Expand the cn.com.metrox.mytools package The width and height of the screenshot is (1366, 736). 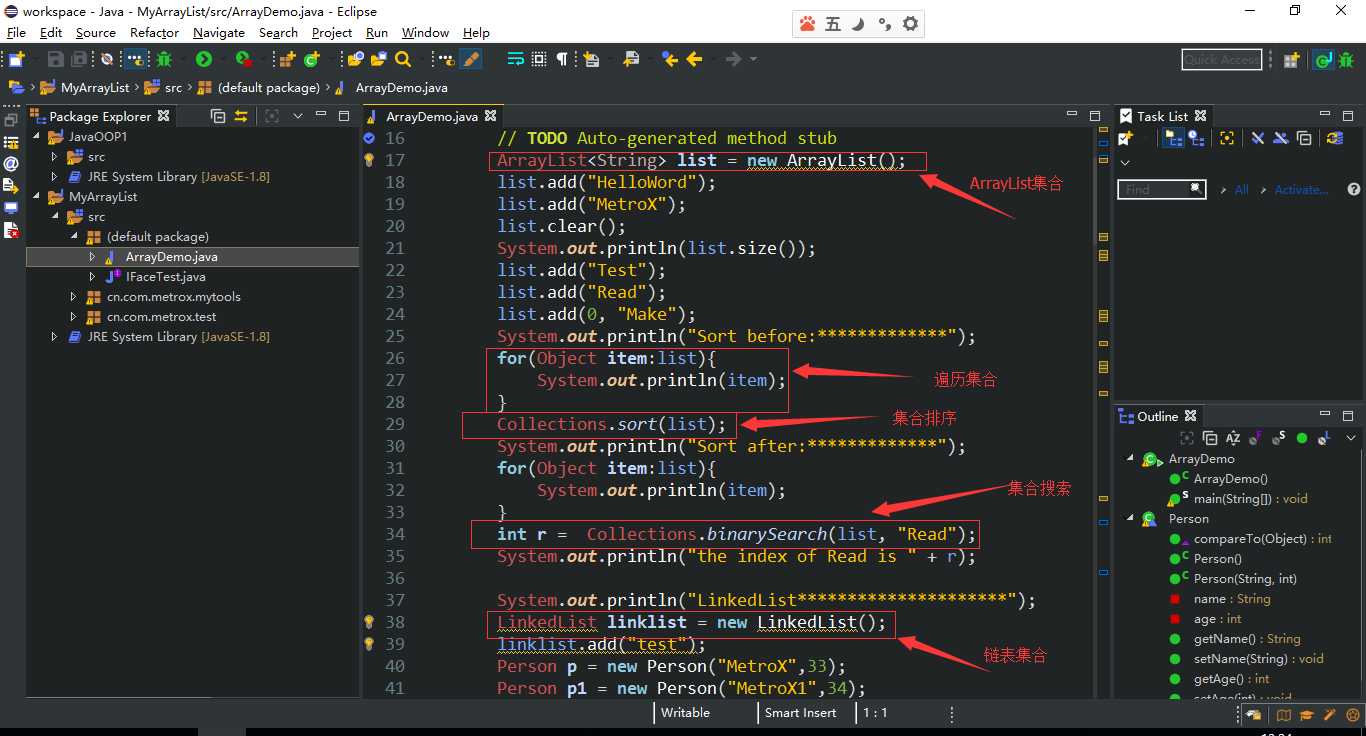click(x=73, y=296)
